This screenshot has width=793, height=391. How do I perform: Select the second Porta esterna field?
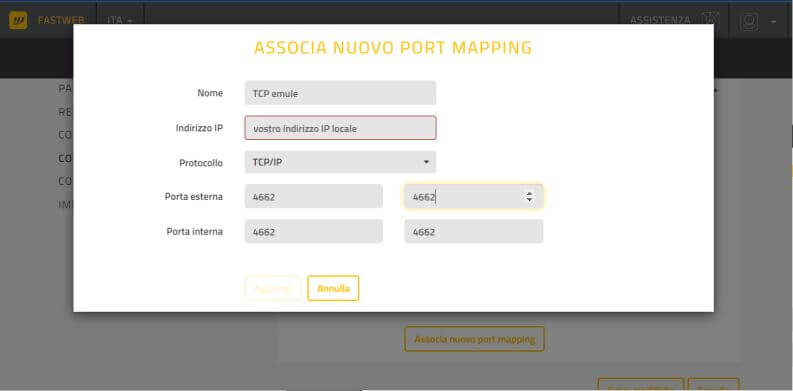coord(474,196)
